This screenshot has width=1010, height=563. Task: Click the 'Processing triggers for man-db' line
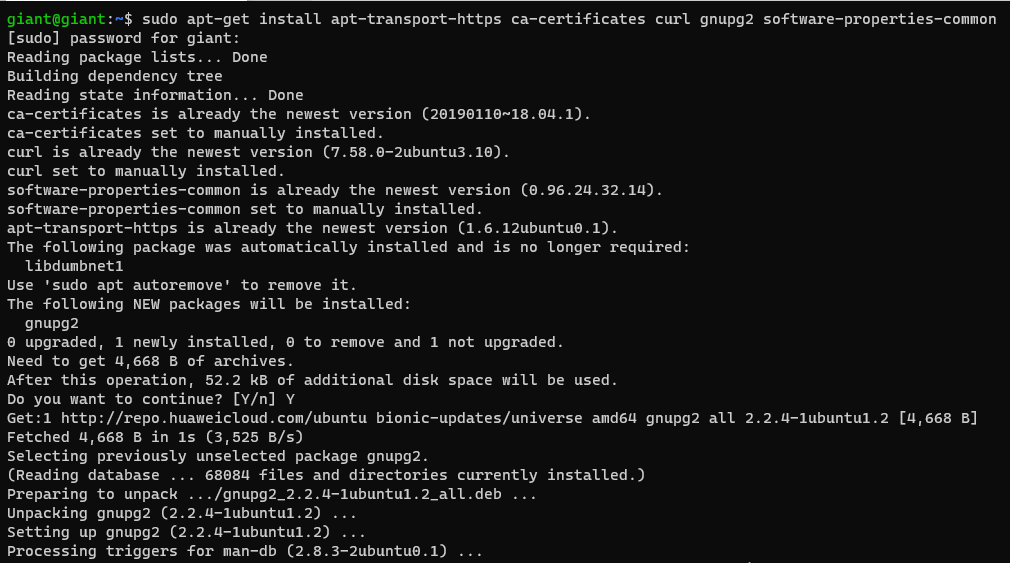click(x=245, y=551)
